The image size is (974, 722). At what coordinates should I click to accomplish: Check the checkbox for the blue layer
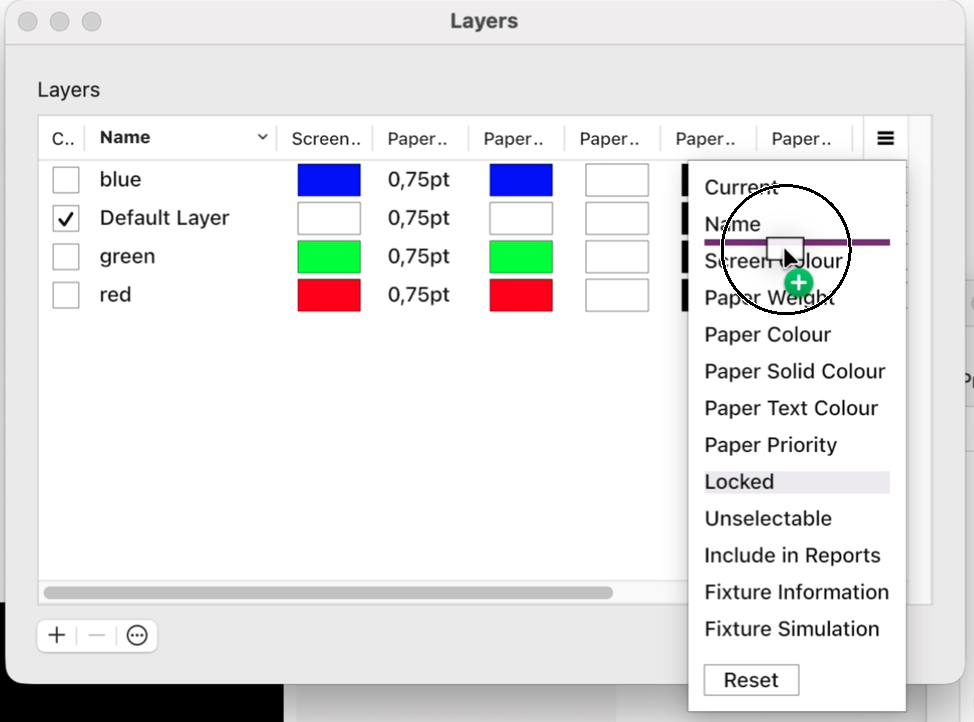tap(65, 179)
